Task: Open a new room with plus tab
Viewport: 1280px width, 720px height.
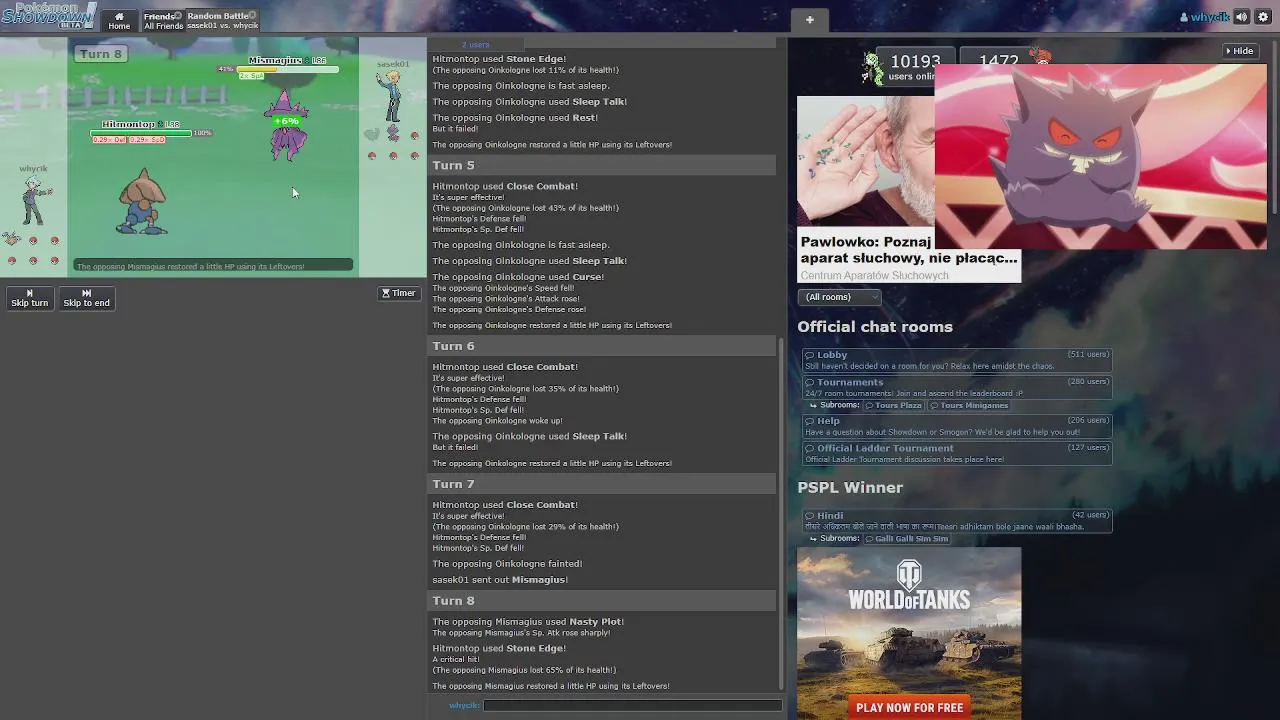Action: click(x=810, y=20)
